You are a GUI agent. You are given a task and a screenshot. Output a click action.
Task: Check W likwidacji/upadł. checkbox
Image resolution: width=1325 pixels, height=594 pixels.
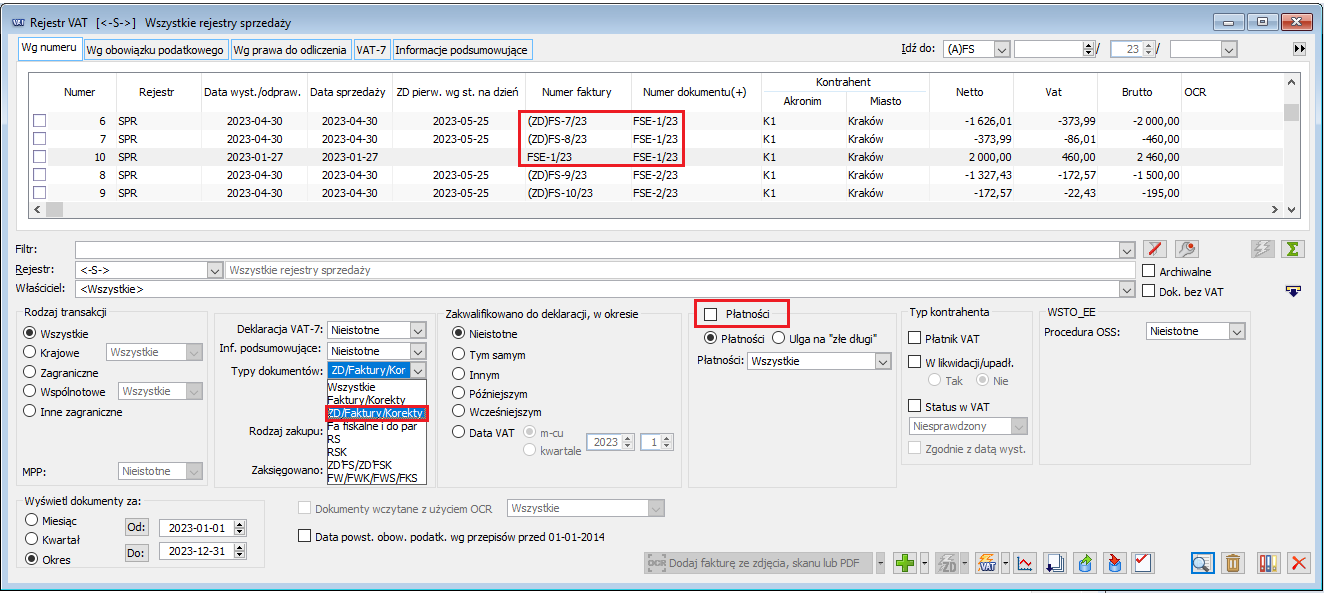point(914,362)
